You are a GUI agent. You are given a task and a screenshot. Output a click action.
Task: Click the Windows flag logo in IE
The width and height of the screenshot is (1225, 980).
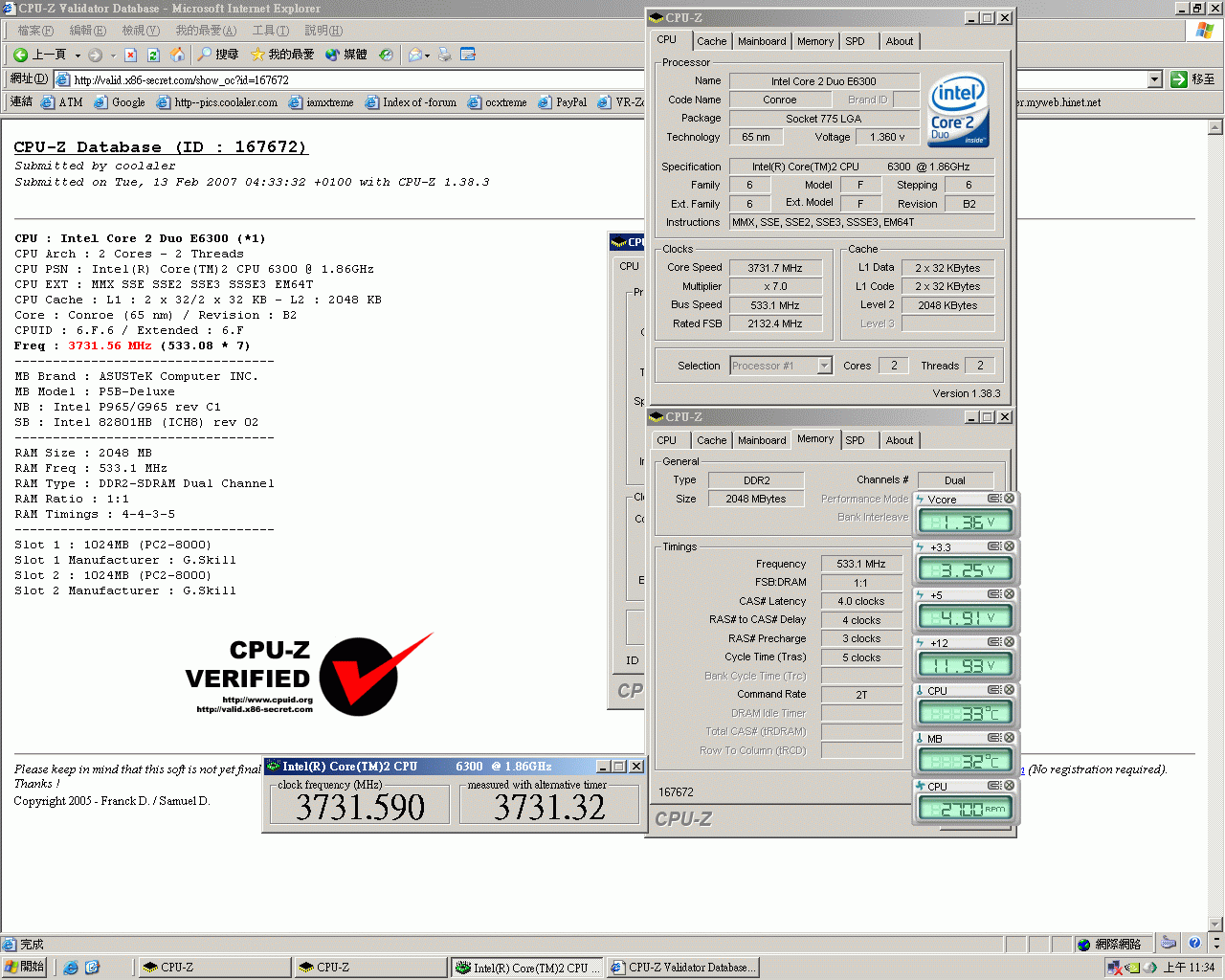(x=1205, y=31)
